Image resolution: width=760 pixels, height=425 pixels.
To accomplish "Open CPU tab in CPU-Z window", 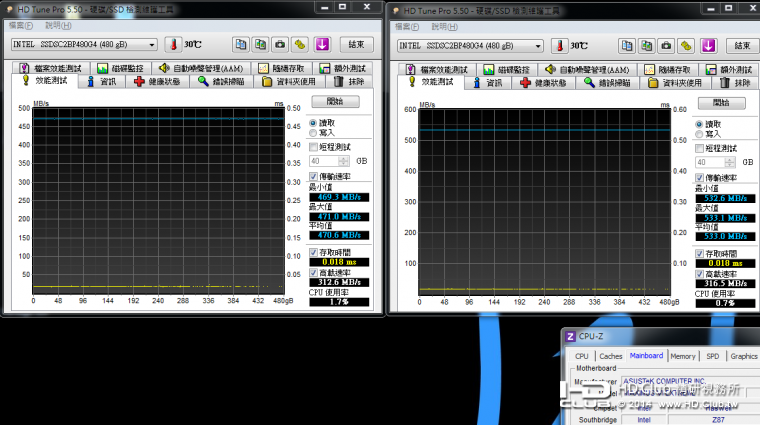I will coord(582,356).
